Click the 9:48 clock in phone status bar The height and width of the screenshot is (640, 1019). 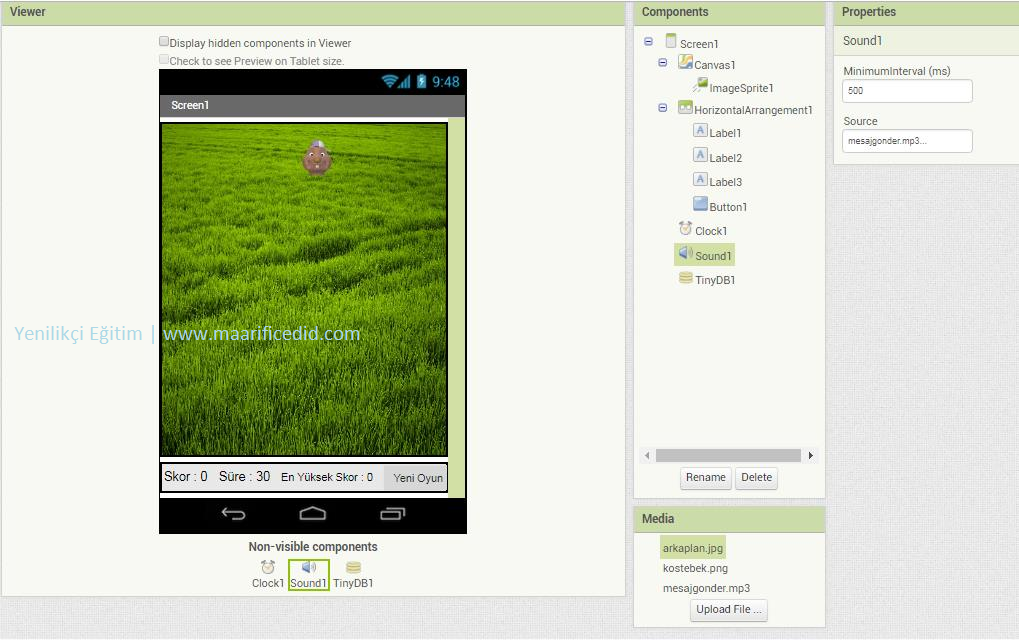446,82
